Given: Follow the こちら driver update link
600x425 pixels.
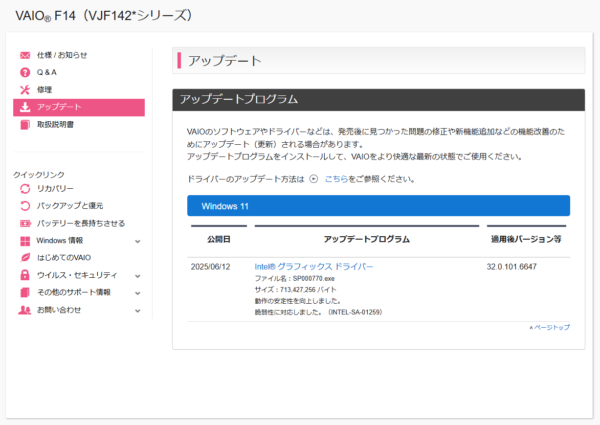Looking at the screenshot, I should [336, 179].
